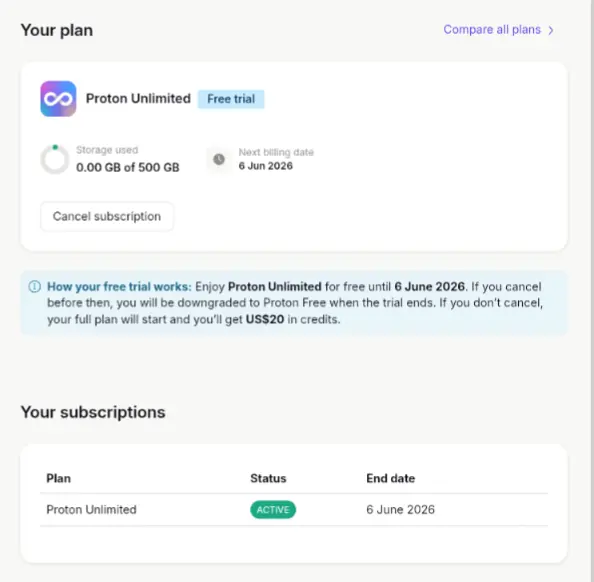Image resolution: width=594 pixels, height=582 pixels.
Task: Click the Proton Unlimited row in subscriptions table
Action: (294, 510)
